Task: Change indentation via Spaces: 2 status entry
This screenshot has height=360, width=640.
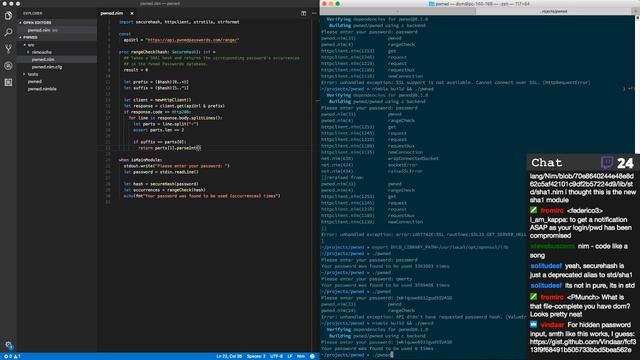Action: [256, 356]
